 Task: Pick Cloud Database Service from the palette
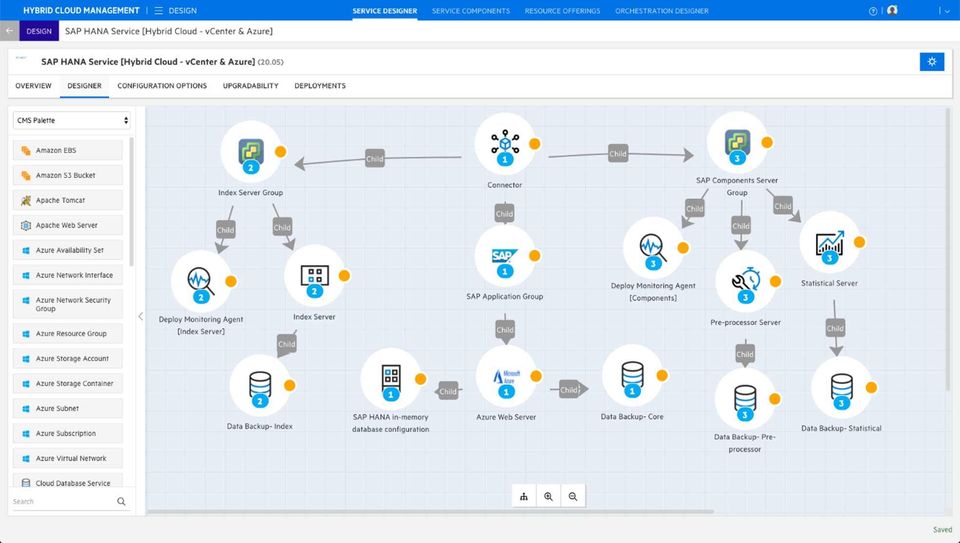tap(67, 481)
